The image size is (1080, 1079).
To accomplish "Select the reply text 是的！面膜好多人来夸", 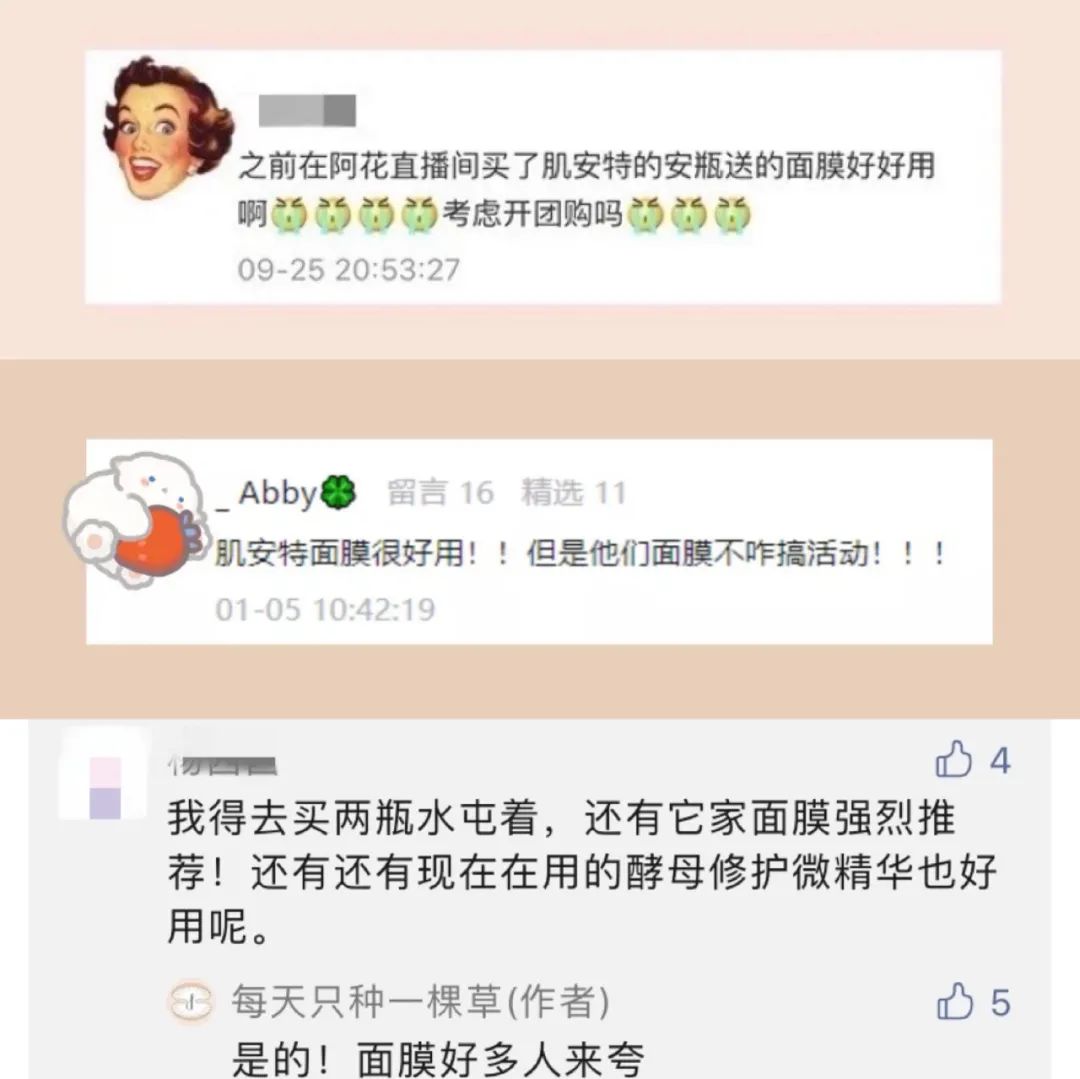I will [438, 1058].
